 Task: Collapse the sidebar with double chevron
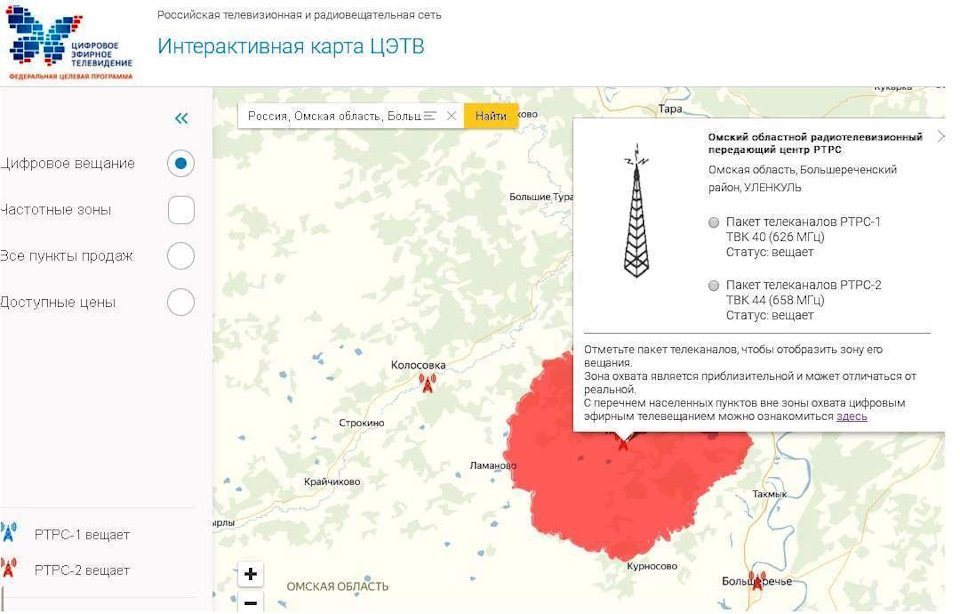(181, 118)
